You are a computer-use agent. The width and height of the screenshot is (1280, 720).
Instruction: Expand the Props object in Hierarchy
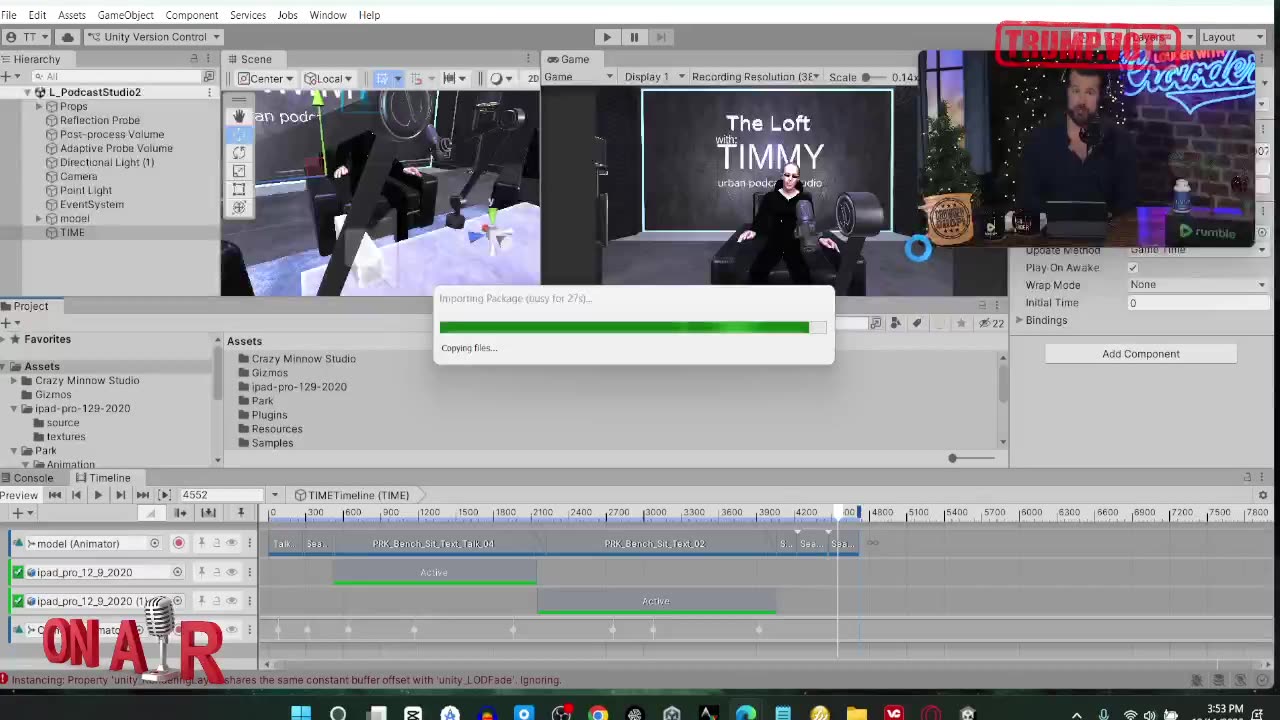(39, 106)
